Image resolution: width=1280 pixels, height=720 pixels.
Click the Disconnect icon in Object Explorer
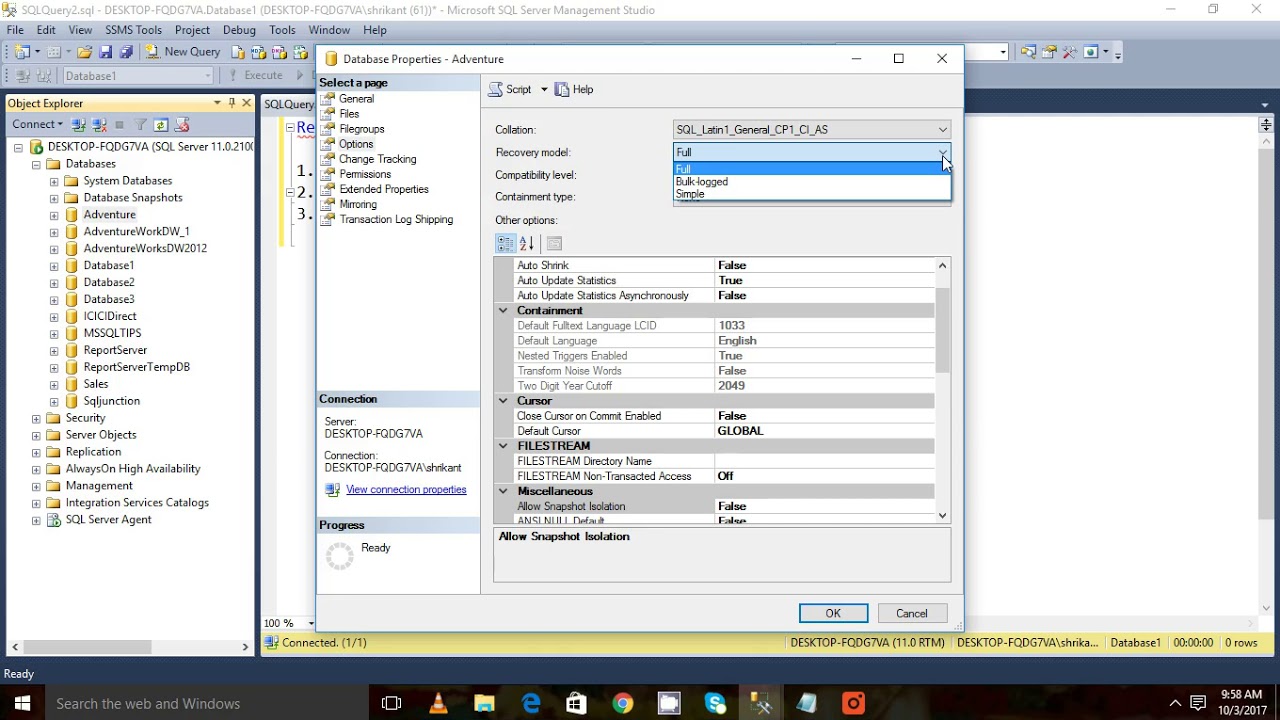coord(99,125)
